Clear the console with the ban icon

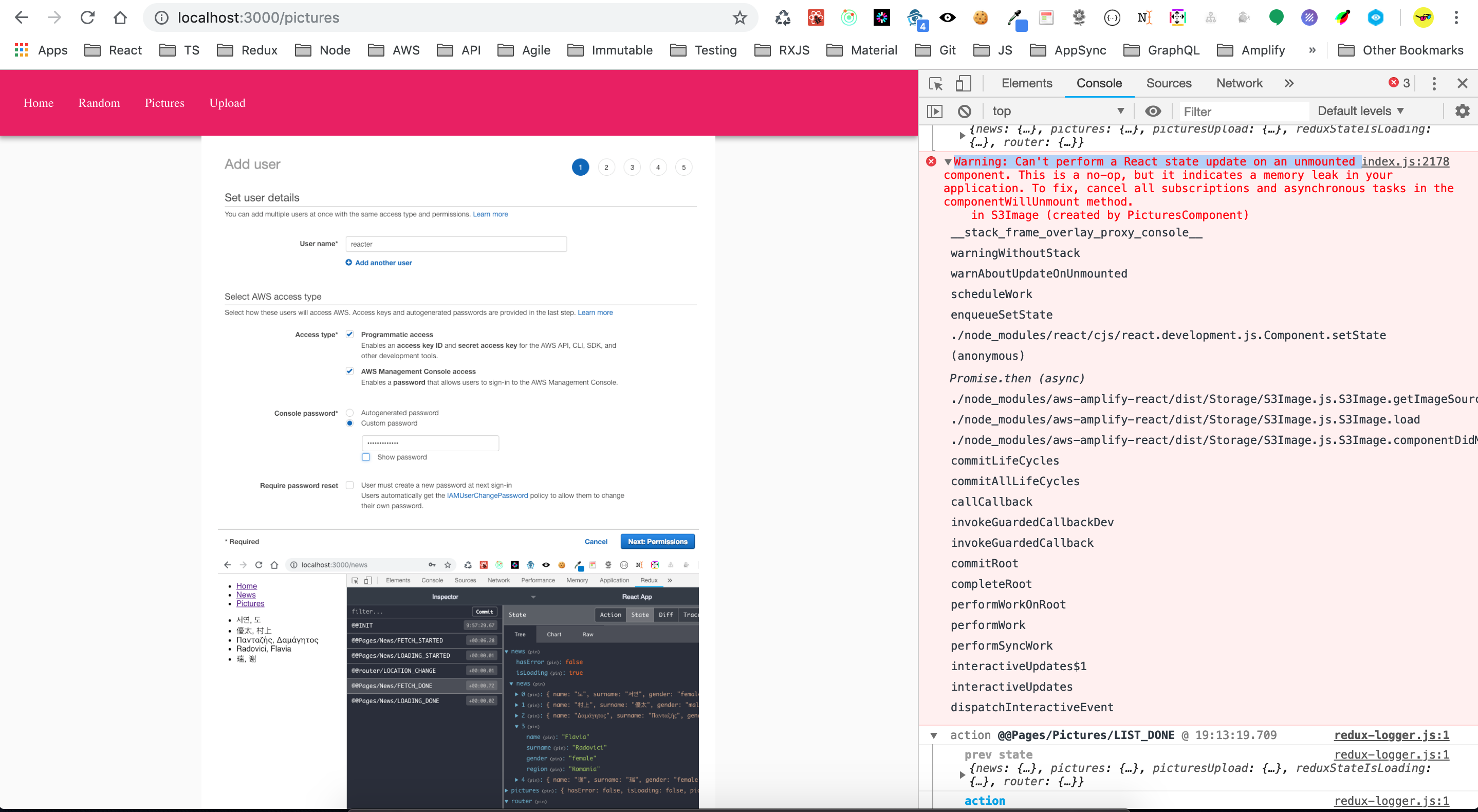point(965,111)
